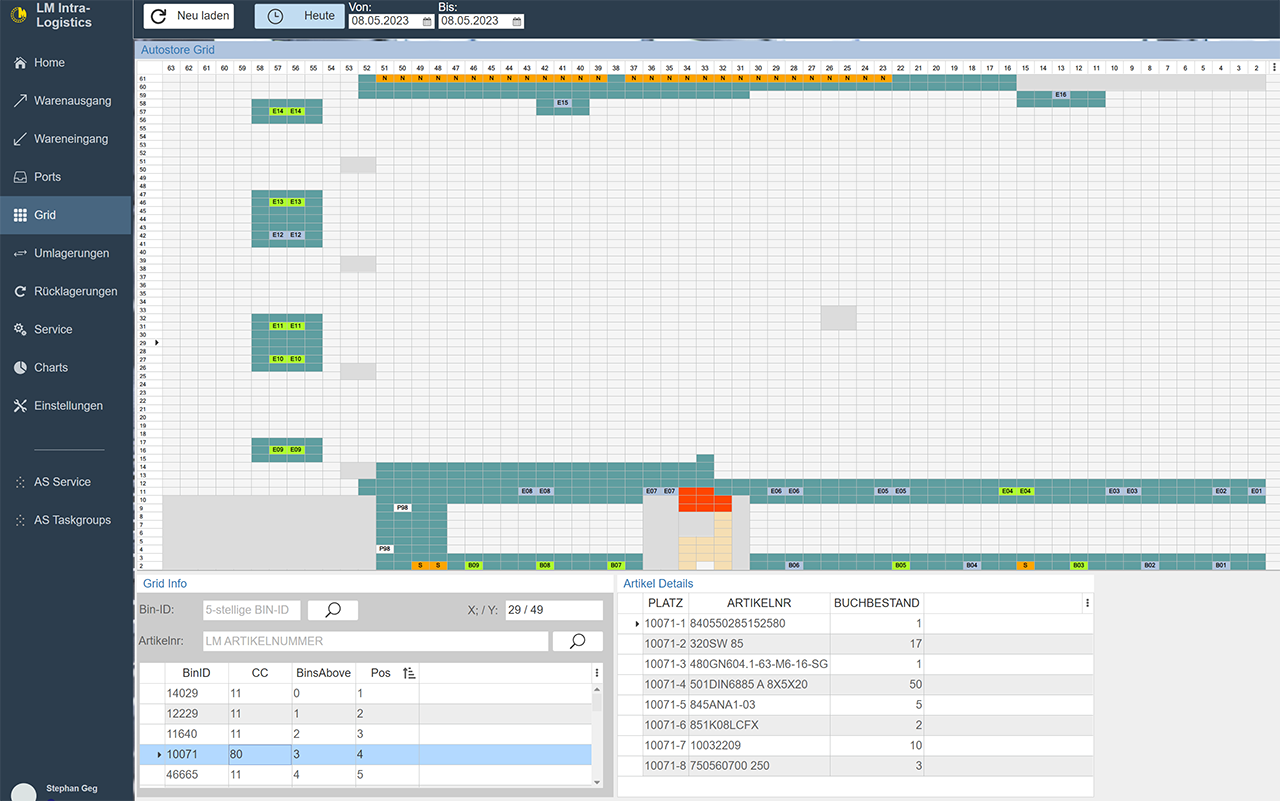Click the Heute button
The height and width of the screenshot is (801, 1280).
299,16
